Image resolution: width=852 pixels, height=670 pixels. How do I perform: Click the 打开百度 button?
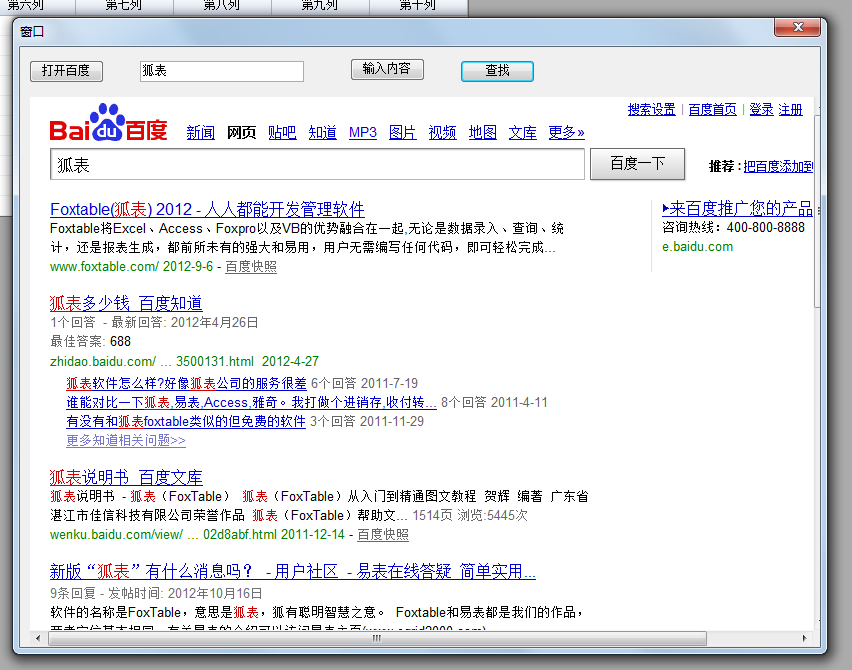pos(66,71)
